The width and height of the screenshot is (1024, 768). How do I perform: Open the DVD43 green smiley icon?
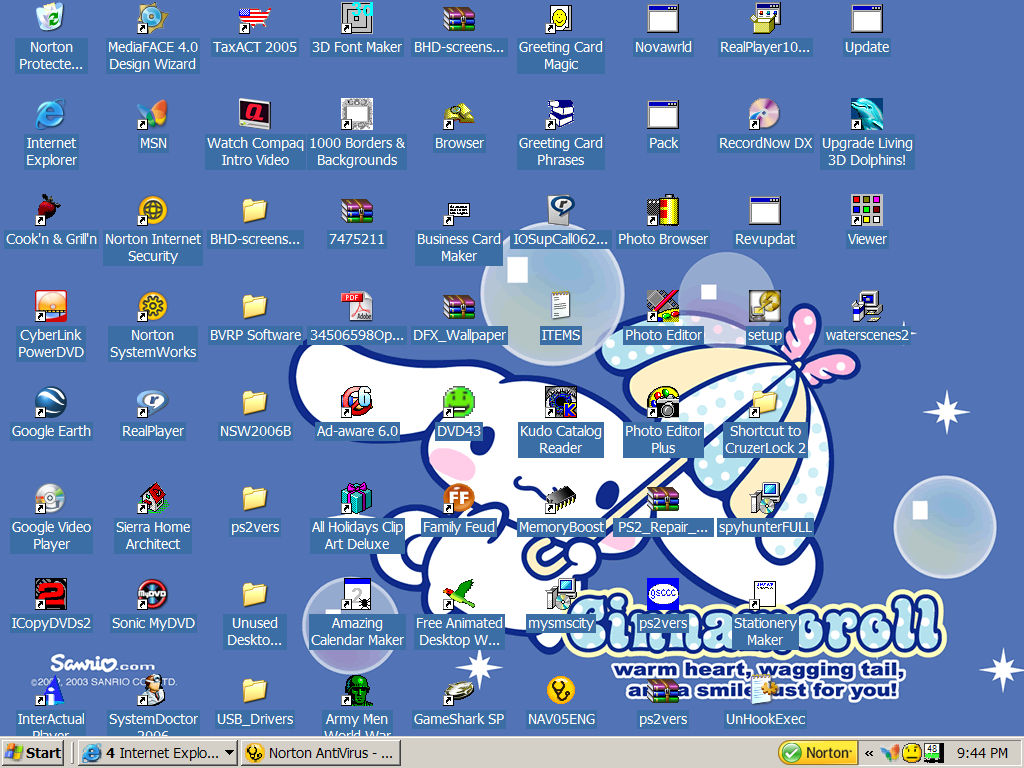coord(458,402)
